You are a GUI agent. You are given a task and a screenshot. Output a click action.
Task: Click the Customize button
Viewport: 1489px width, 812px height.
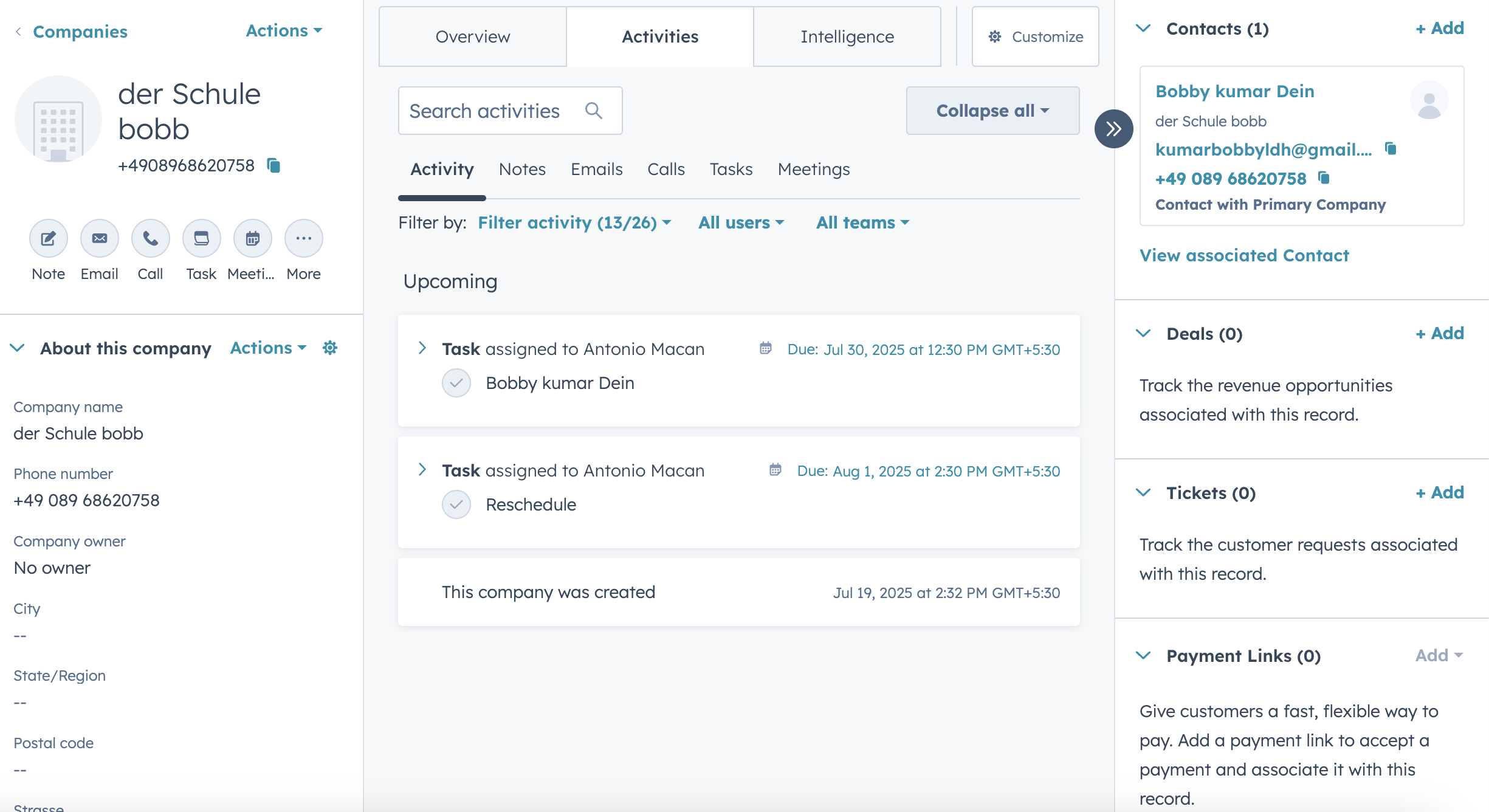click(1036, 36)
